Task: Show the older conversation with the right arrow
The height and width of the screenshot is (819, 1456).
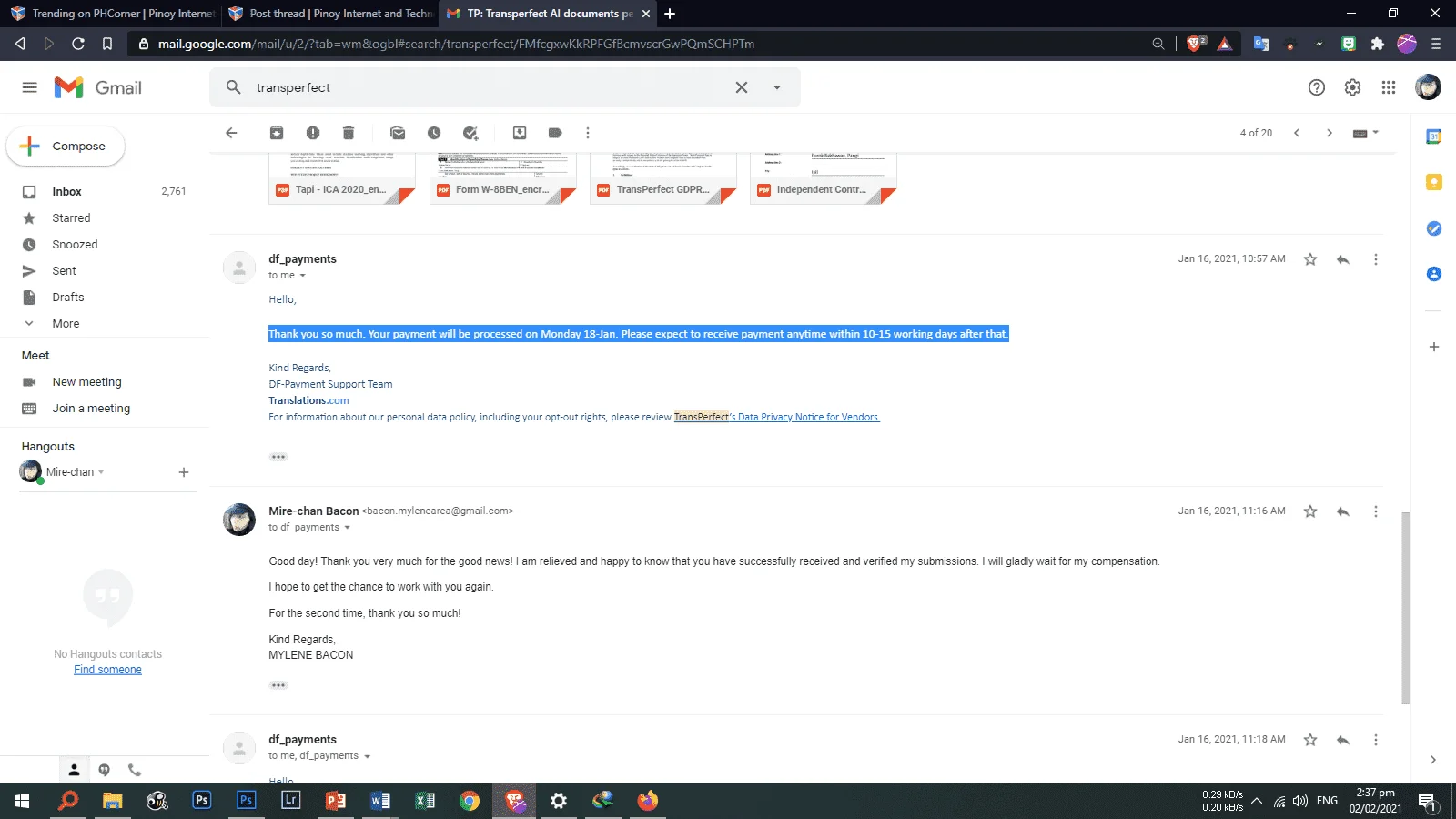Action: (x=1330, y=133)
